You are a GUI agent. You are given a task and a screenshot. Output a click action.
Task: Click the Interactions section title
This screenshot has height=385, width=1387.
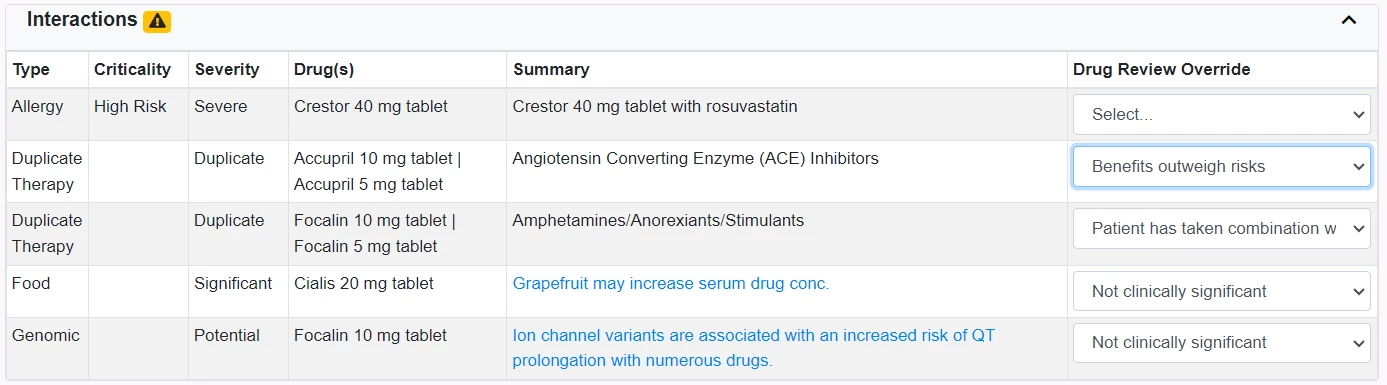coord(82,19)
